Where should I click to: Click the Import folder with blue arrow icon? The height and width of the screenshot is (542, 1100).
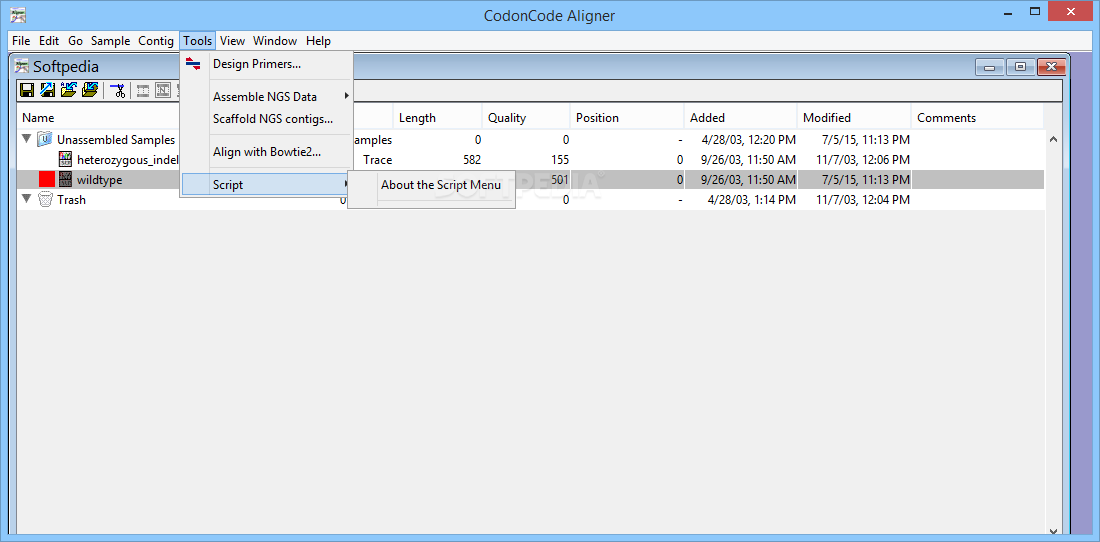[x=90, y=90]
